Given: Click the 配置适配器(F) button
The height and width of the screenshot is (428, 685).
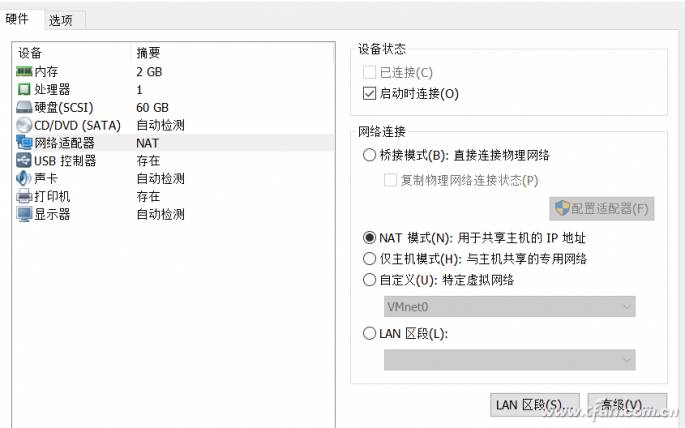Looking at the screenshot, I should tap(602, 209).
